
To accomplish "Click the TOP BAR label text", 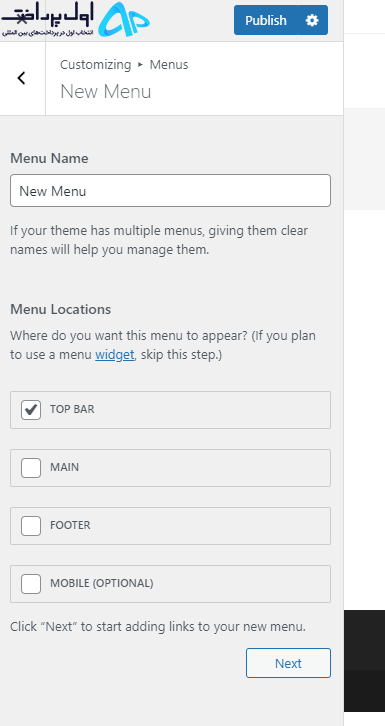I will 72,409.
